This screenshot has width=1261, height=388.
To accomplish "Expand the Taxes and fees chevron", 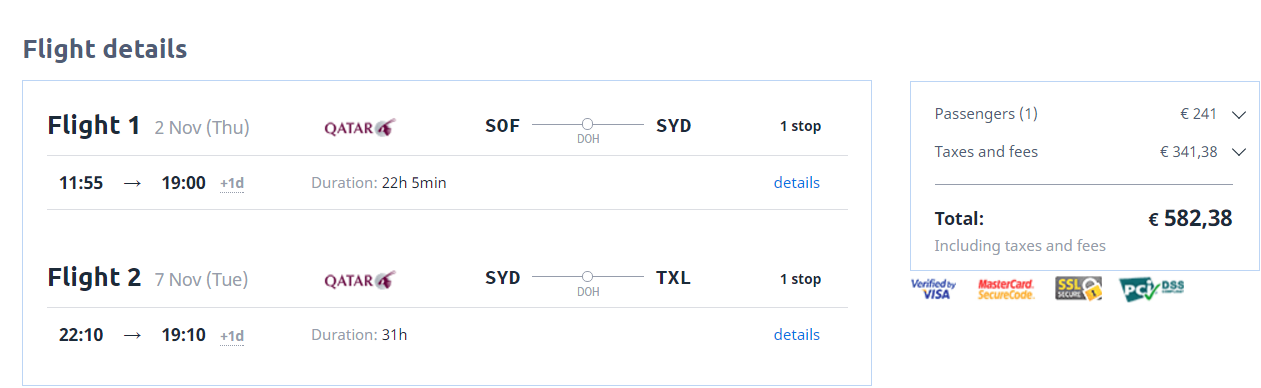I will (1239, 153).
